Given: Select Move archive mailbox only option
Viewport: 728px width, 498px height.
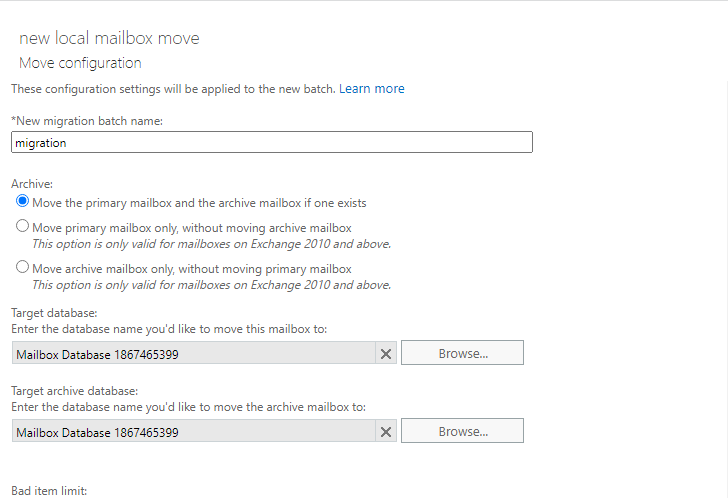Looking at the screenshot, I should [x=22, y=267].
